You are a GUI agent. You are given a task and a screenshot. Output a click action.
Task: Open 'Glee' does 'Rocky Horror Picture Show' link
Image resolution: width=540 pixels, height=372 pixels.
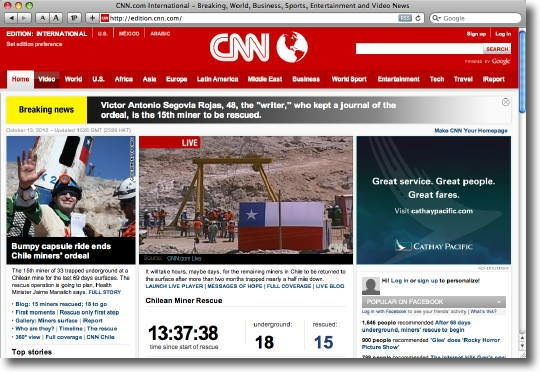430,343
